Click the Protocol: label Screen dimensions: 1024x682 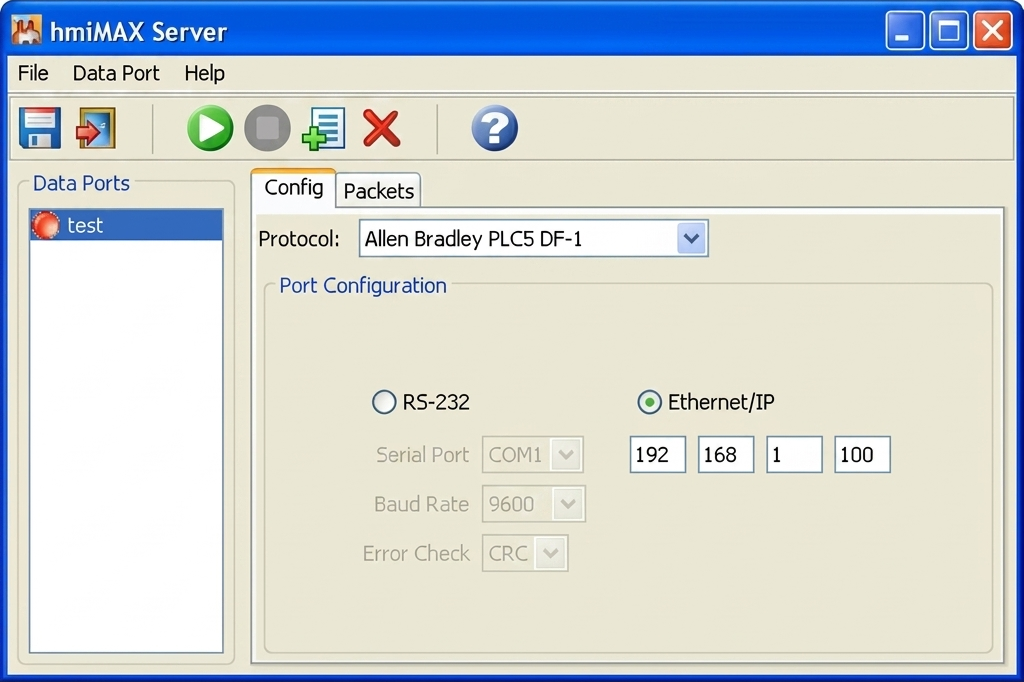pyautogui.click(x=299, y=239)
